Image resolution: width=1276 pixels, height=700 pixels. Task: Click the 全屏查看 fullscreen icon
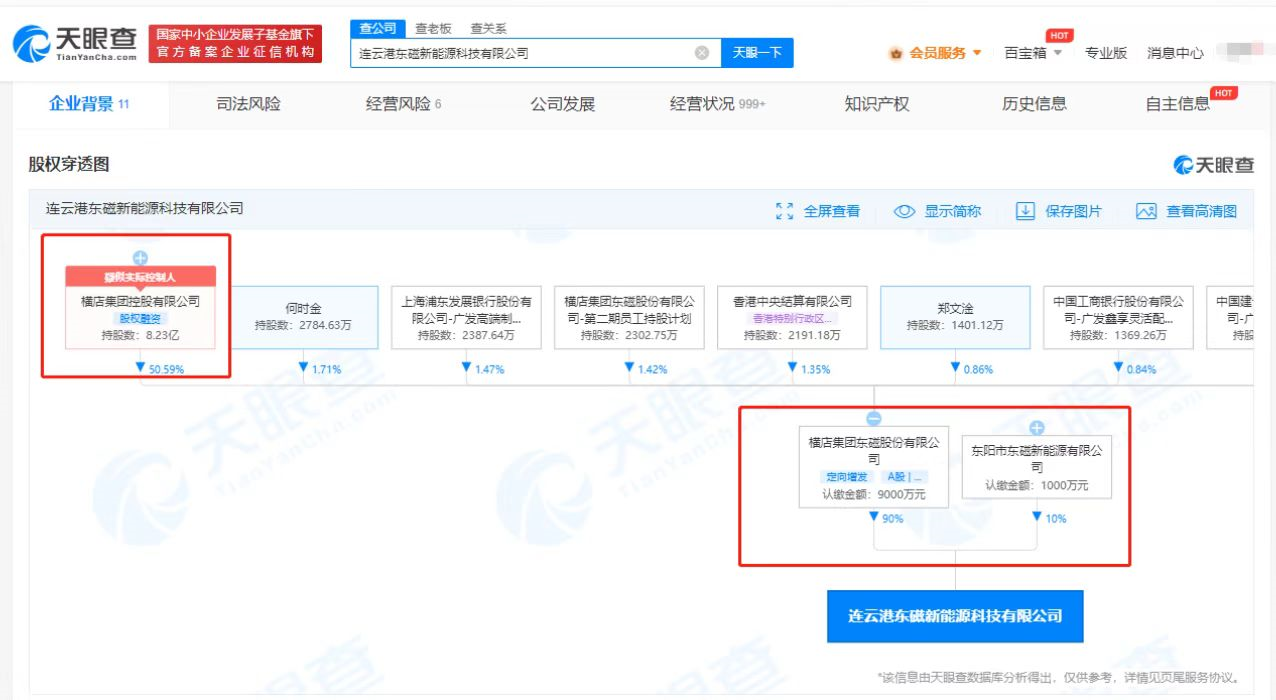pyautogui.click(x=785, y=211)
